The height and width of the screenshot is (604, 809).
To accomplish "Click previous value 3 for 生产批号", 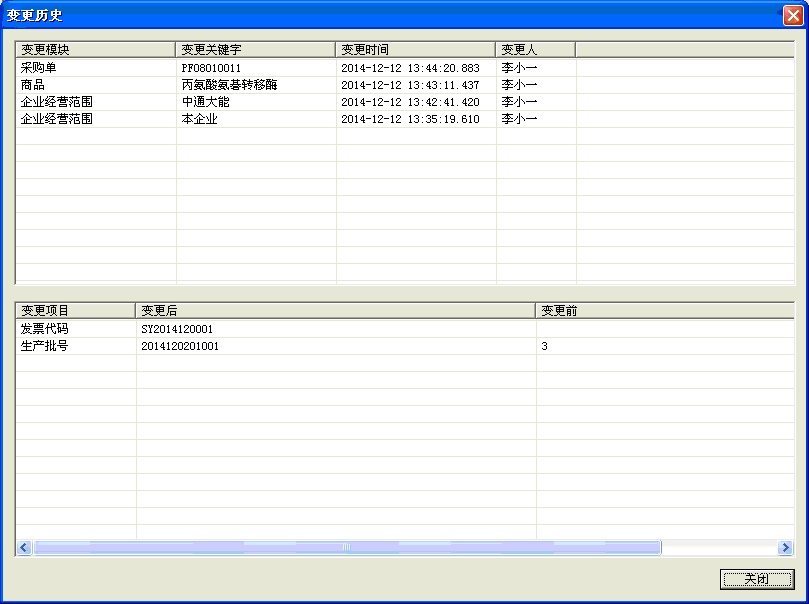I will (544, 346).
